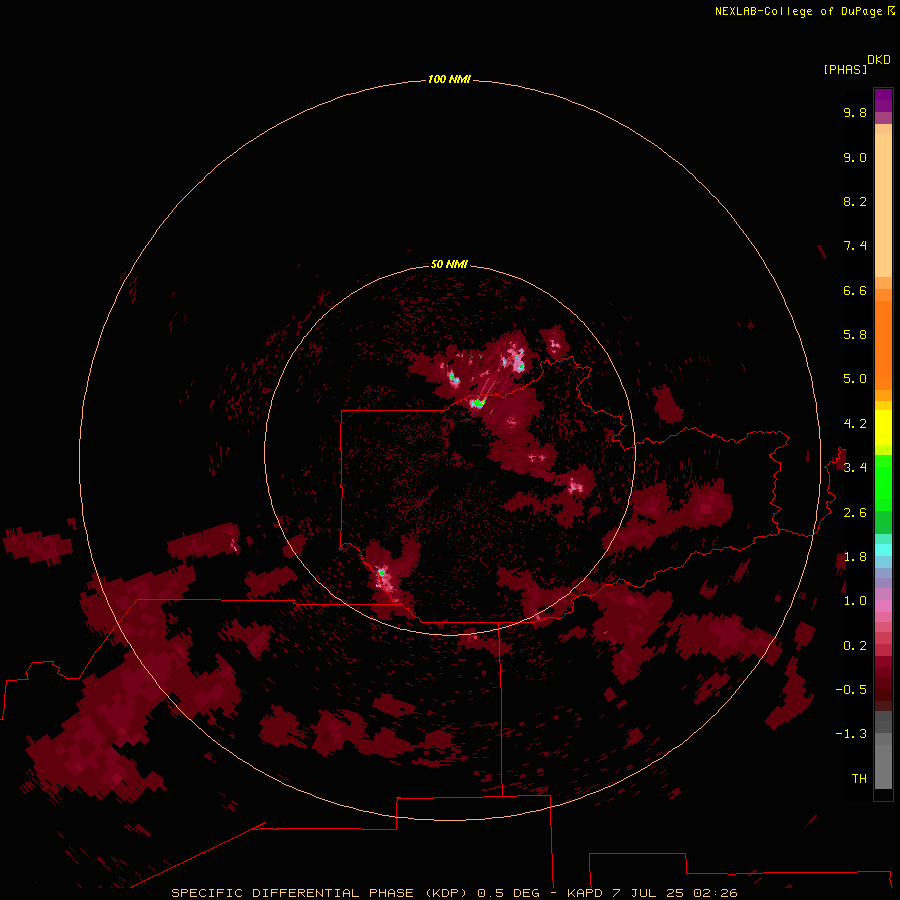Click the 1.0 legend value
Screen dimensions: 900x900
click(x=855, y=601)
